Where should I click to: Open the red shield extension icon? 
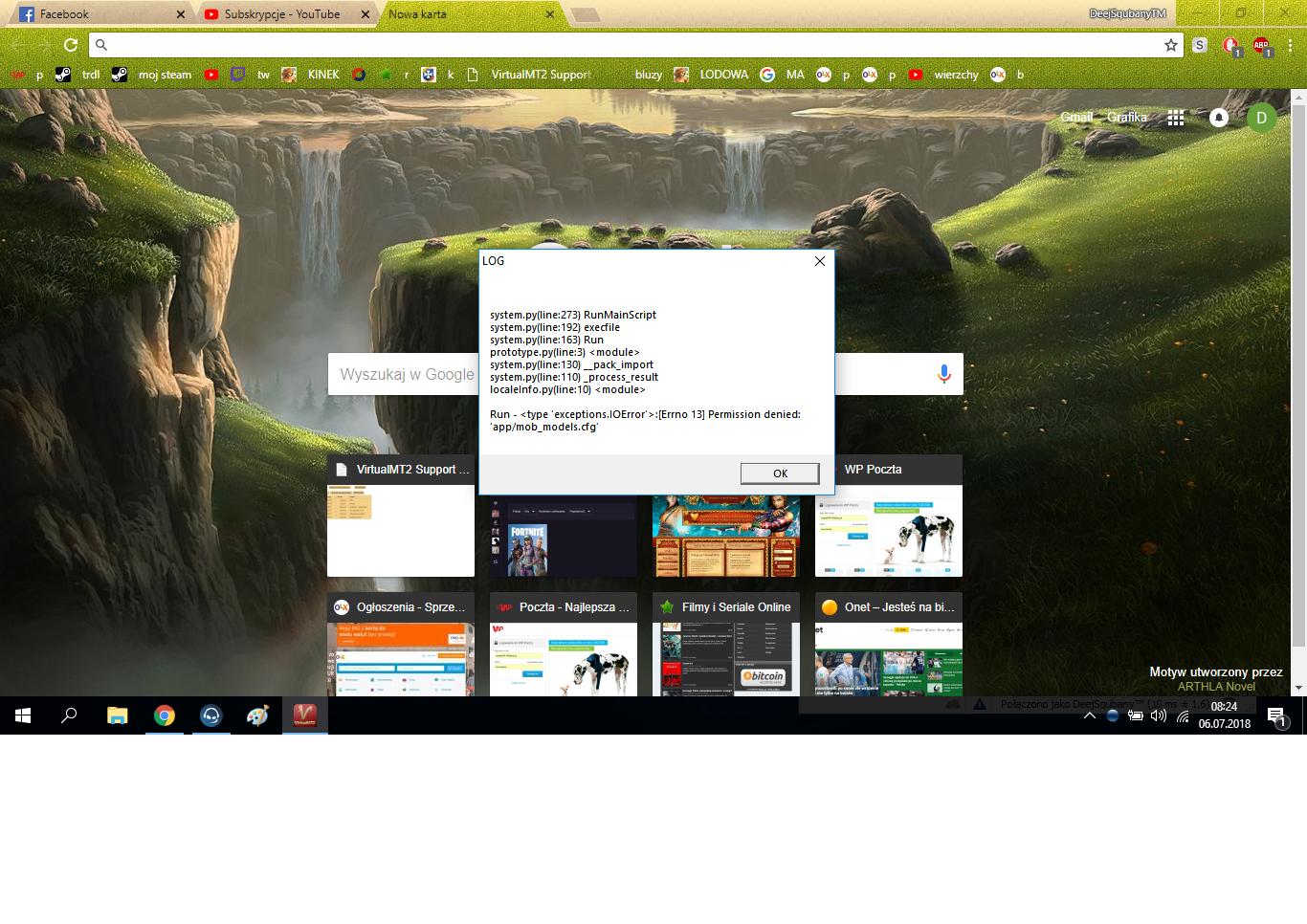(1231, 45)
